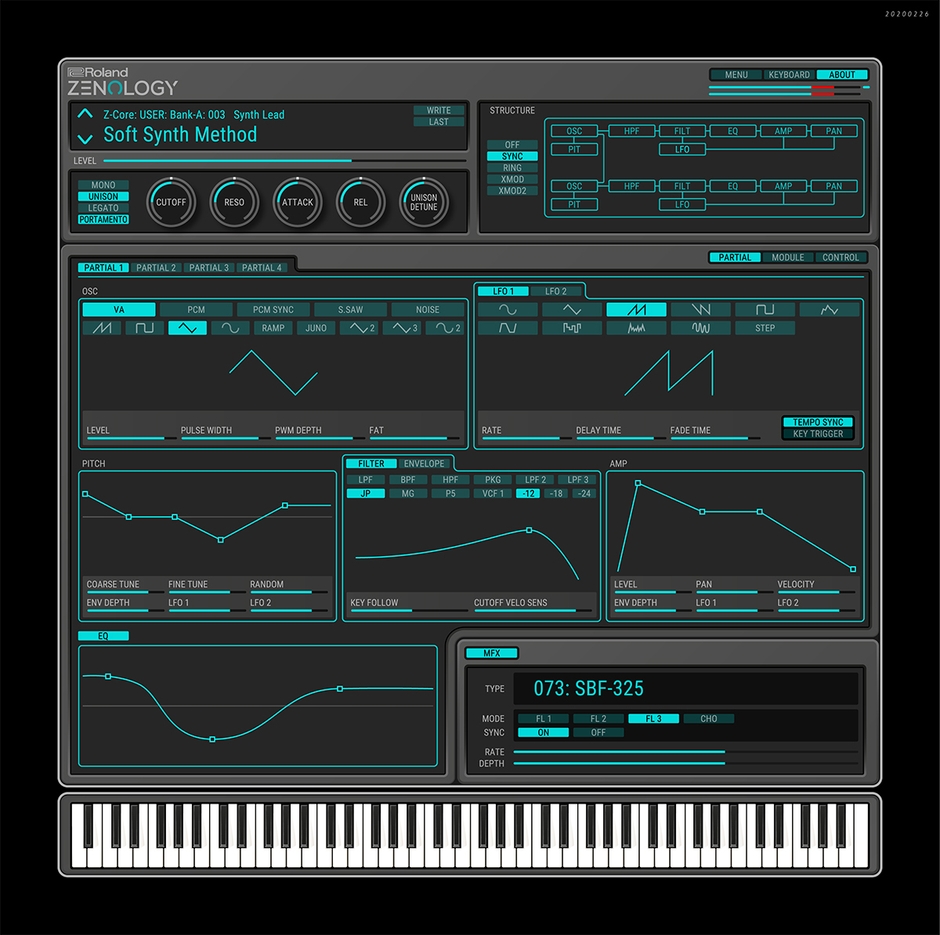940x935 pixels.
Task: Select XMOD2 structure mode
Action: (x=512, y=191)
